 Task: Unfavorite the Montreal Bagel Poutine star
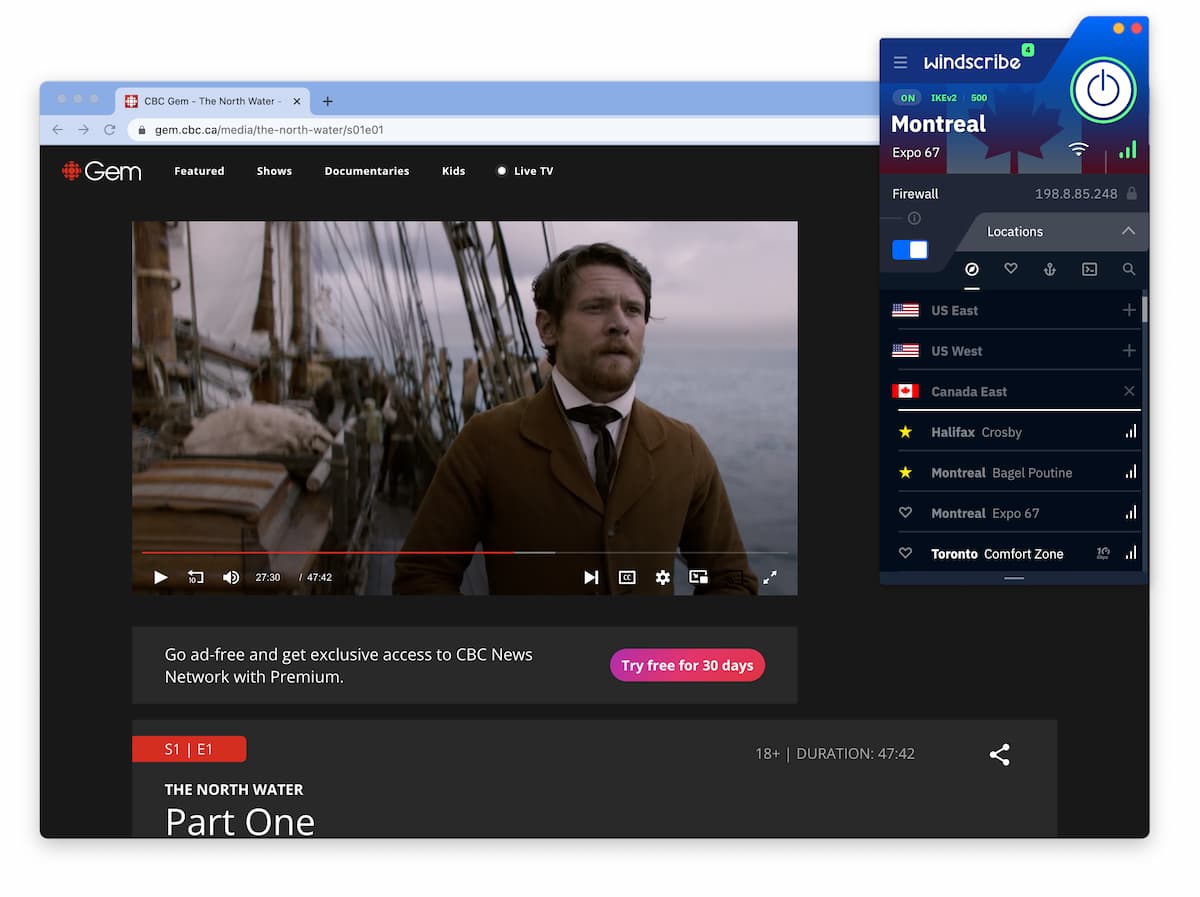point(905,472)
